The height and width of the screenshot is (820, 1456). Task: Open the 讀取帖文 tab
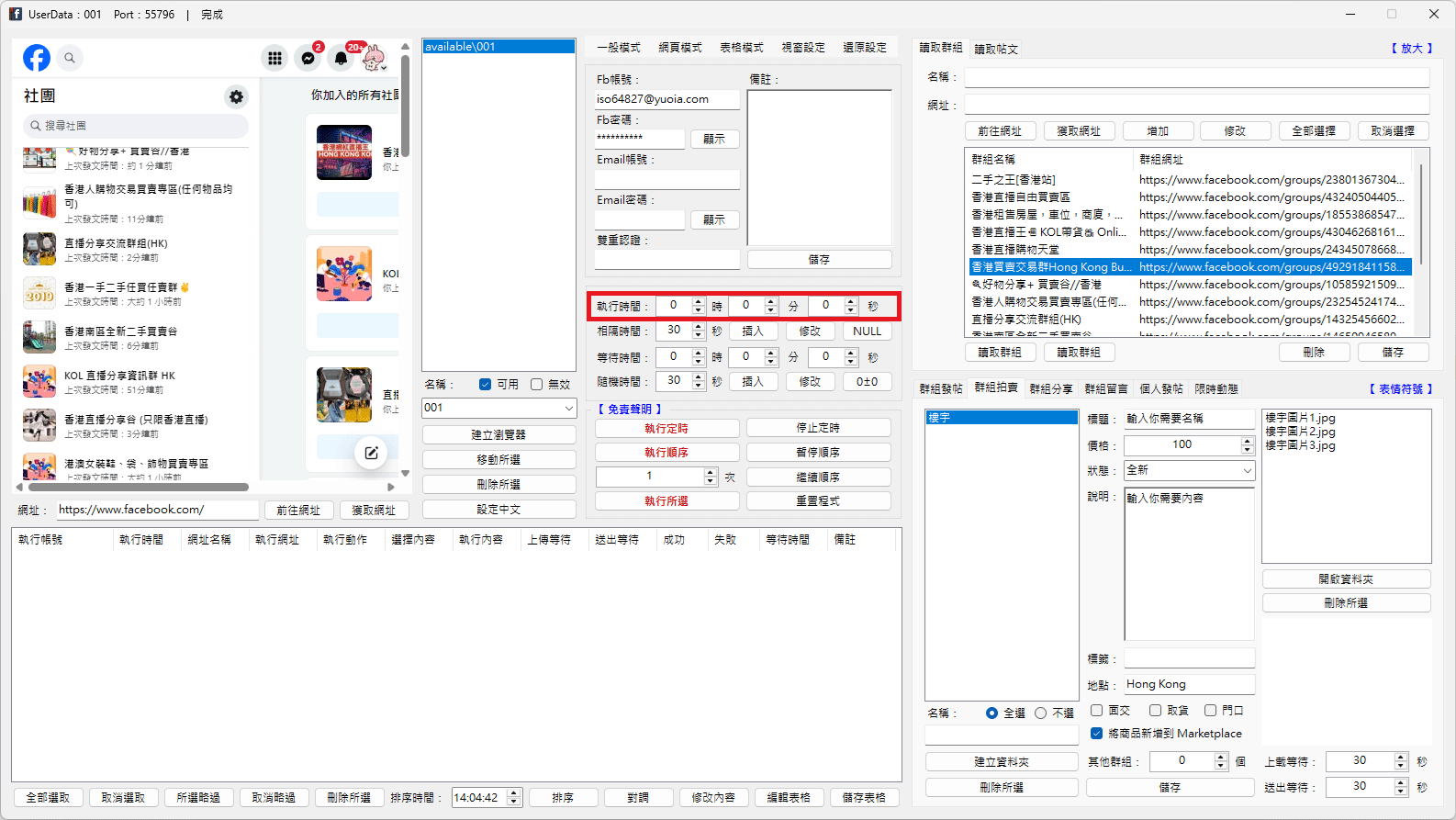(x=996, y=49)
